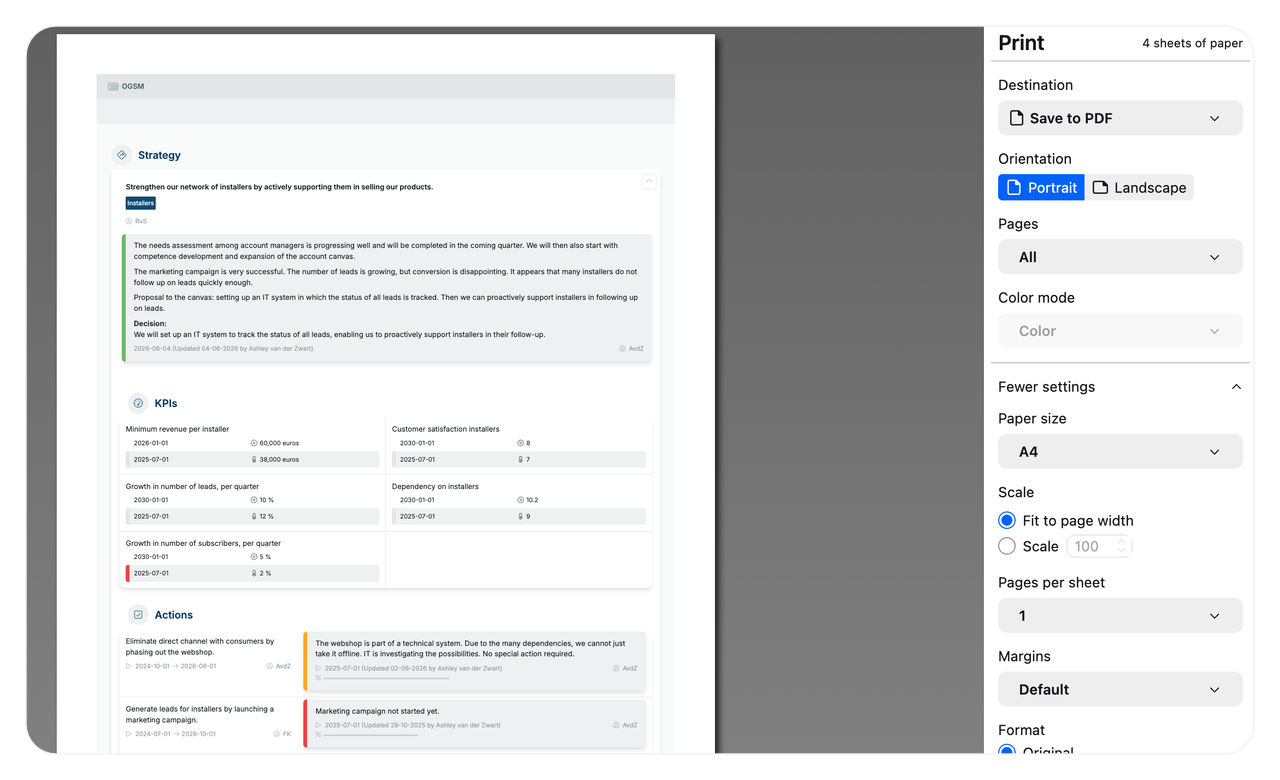The height and width of the screenshot is (780, 1280).
Task: Click the FK owner icon of the marketing action
Action: click(x=277, y=734)
